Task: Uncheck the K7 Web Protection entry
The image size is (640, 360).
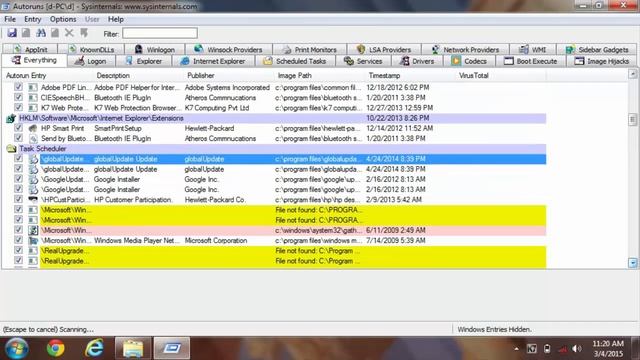Action: pyautogui.click(x=18, y=107)
